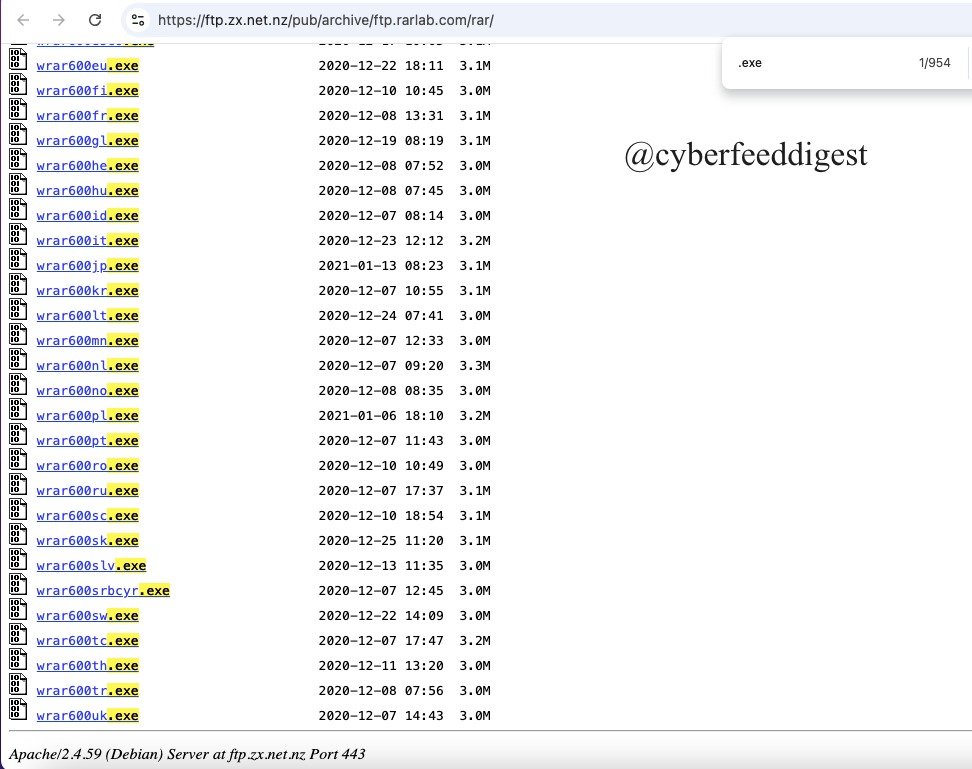Open the wrar600tr.exe link

87,690
